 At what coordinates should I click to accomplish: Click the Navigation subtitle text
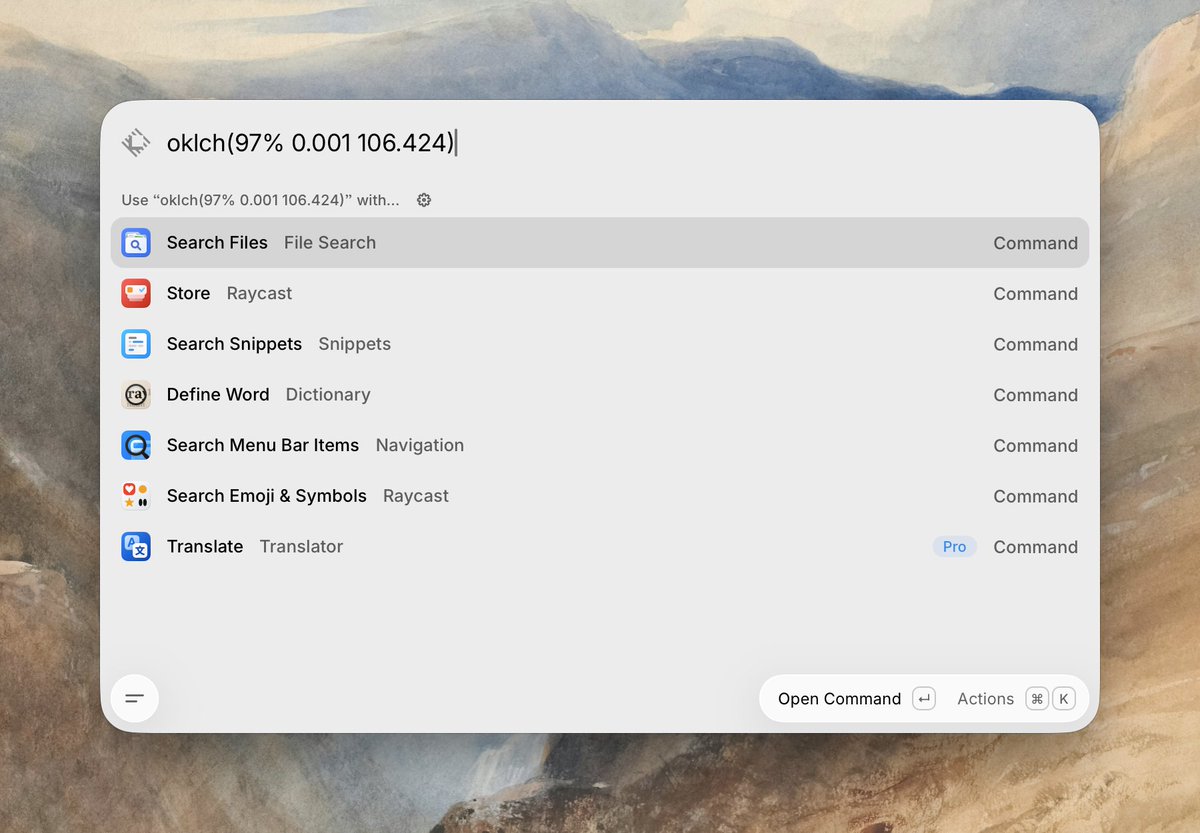coord(420,445)
